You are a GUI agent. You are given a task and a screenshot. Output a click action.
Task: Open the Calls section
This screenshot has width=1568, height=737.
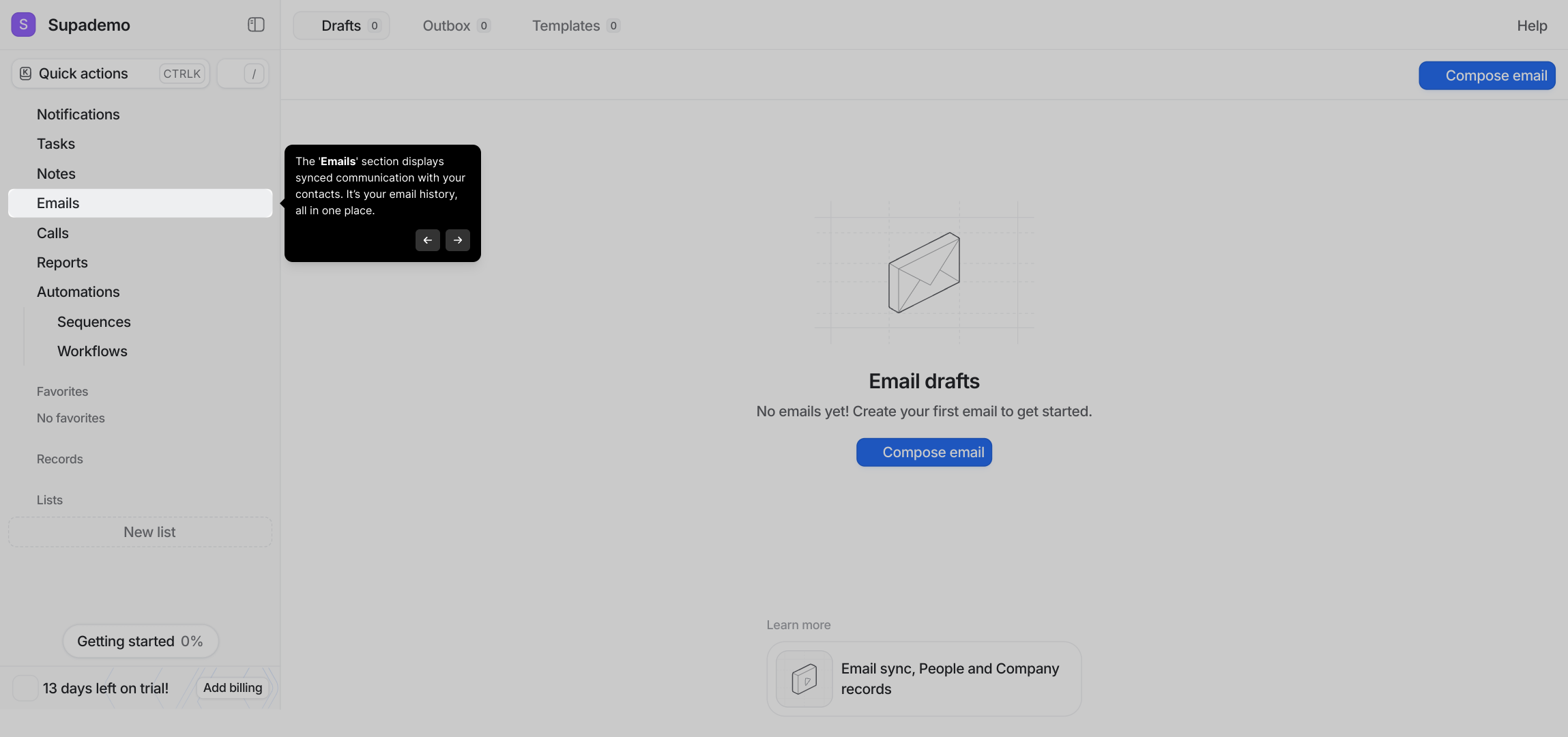140,233
